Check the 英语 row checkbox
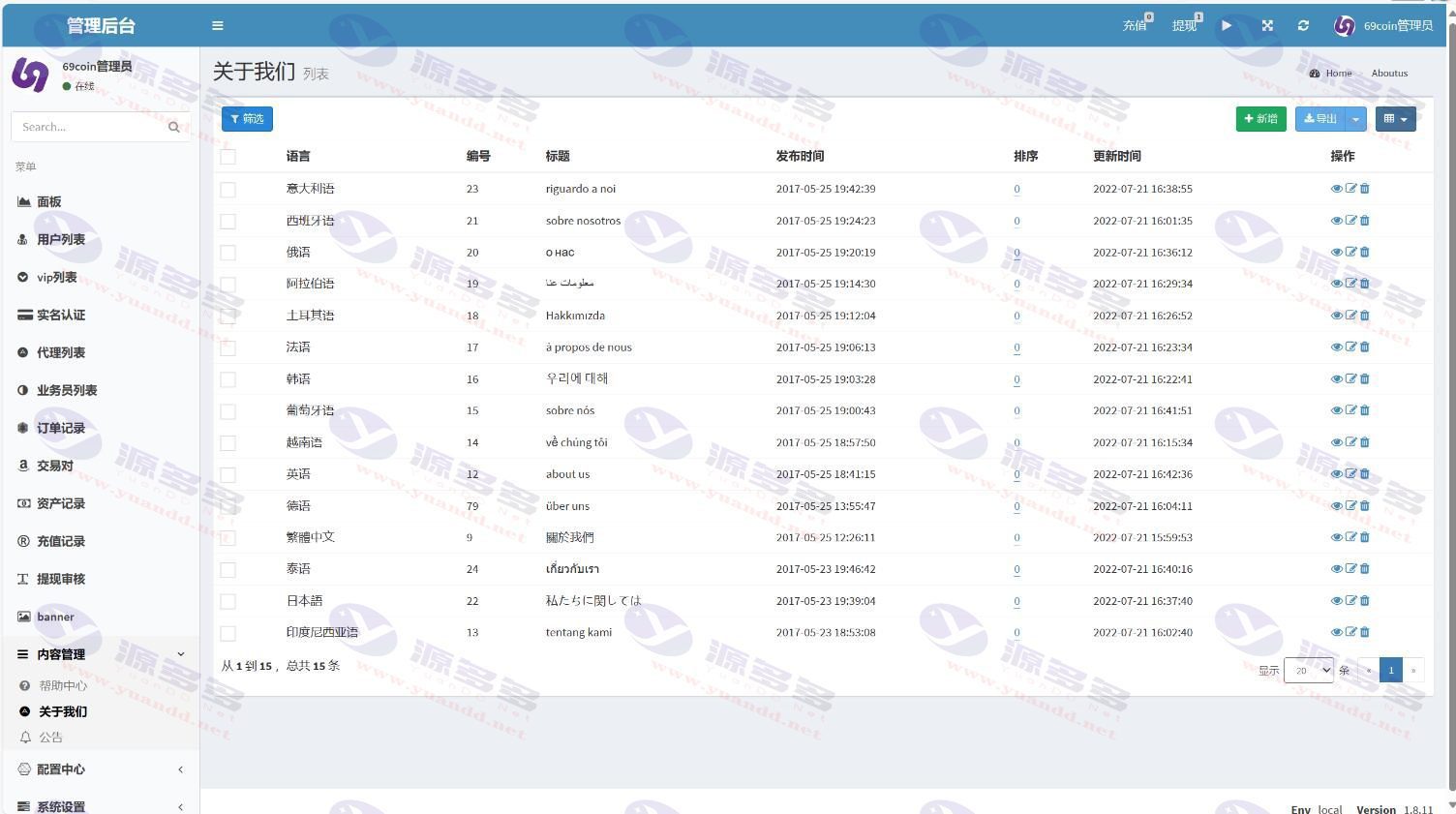The width and height of the screenshot is (1456, 814). (227, 474)
